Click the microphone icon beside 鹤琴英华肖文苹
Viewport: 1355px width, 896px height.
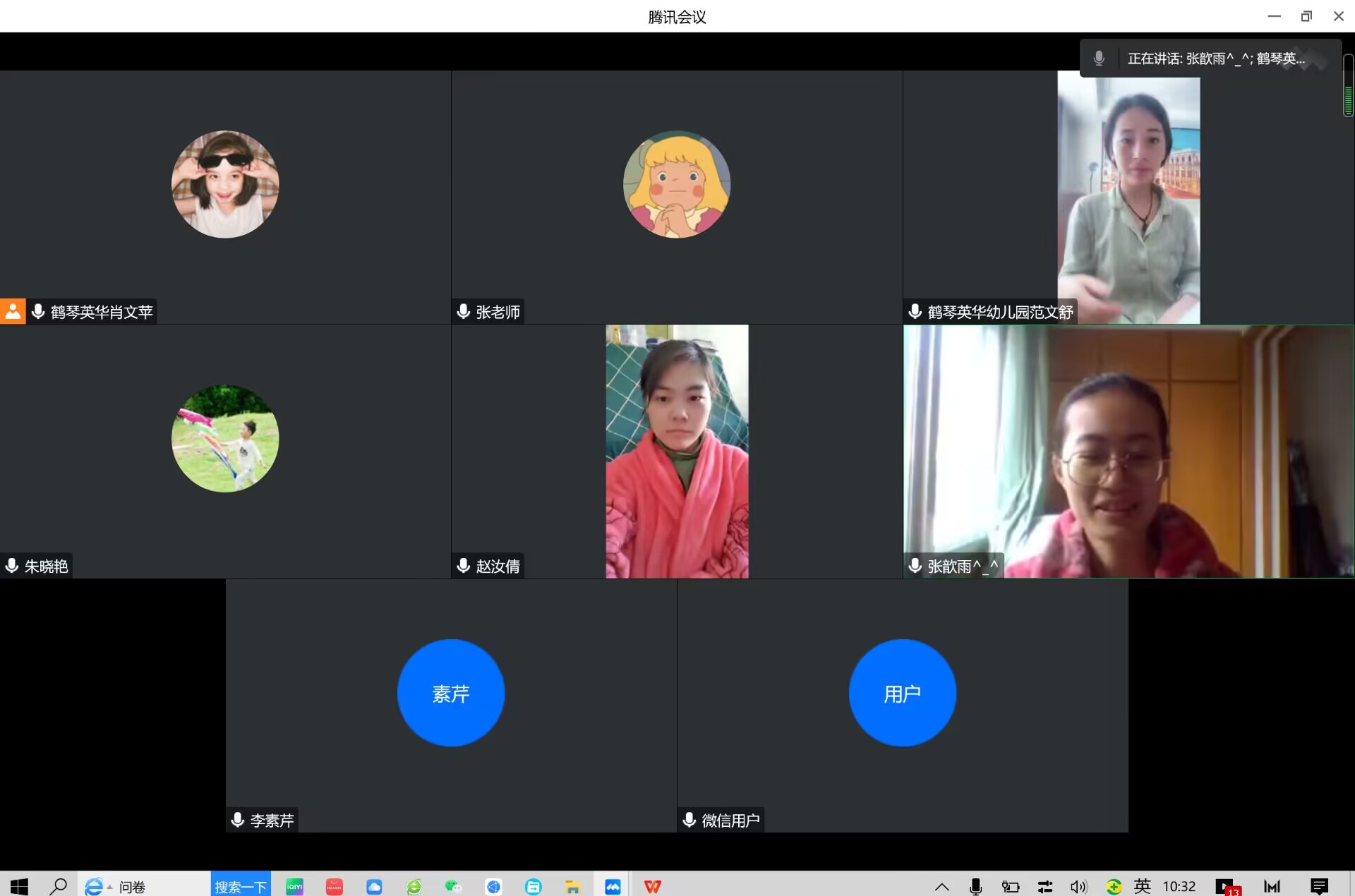(38, 311)
